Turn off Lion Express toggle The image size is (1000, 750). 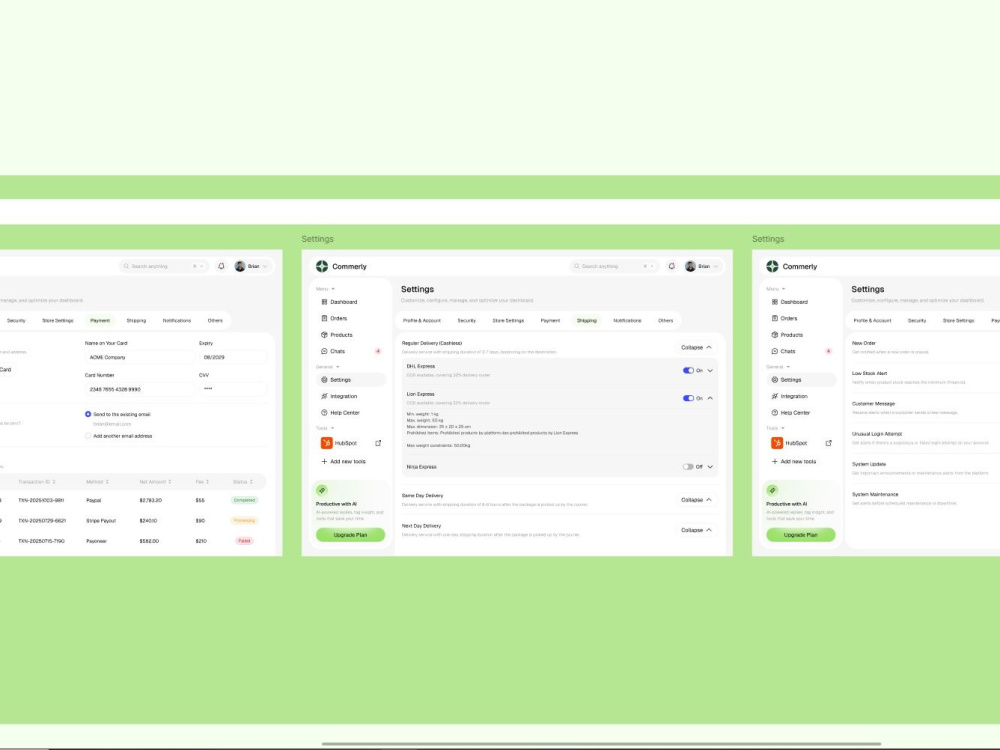(x=688, y=398)
